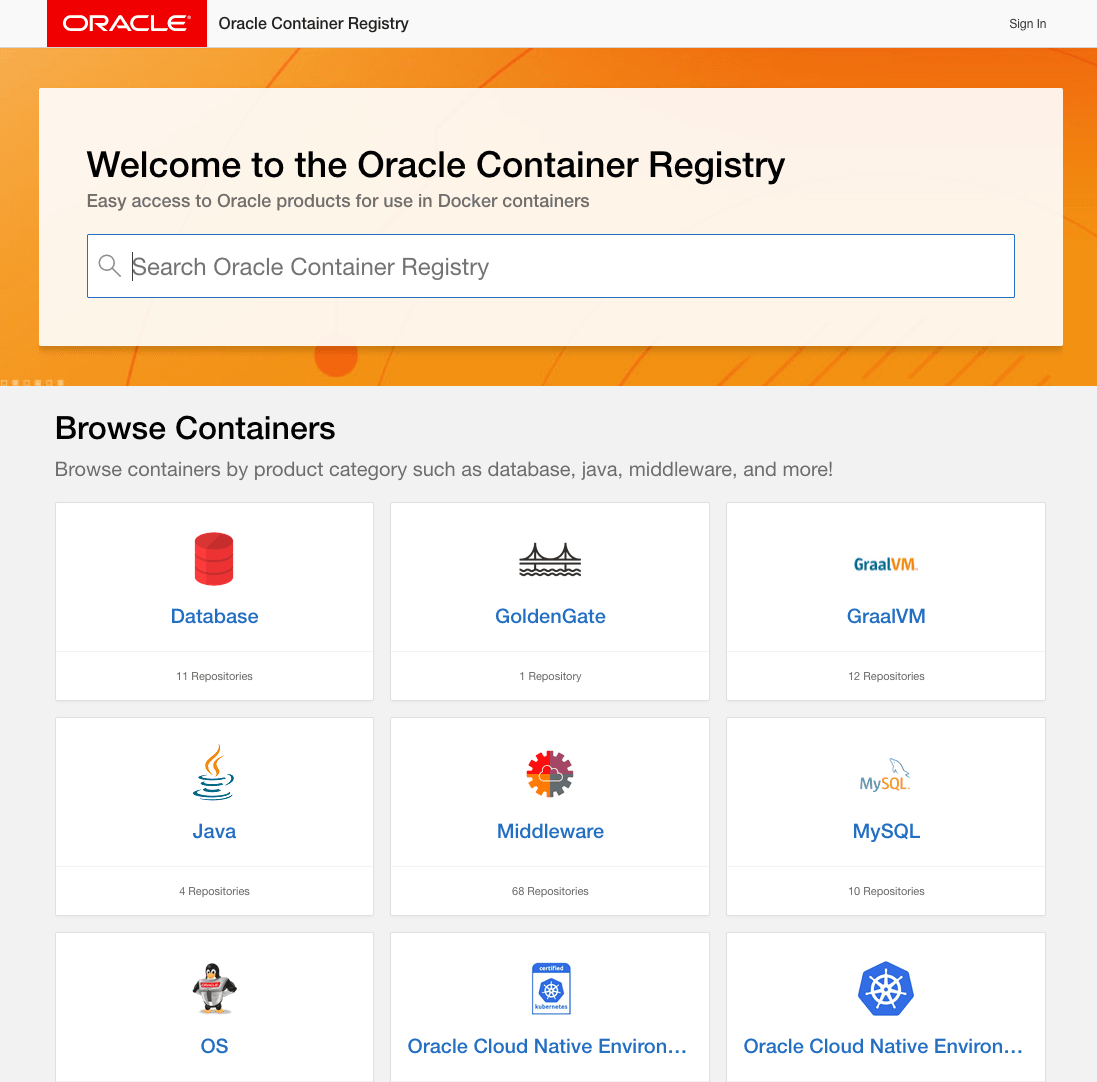Click the Middleware gear cloud icon
Image resolution: width=1097 pixels, height=1082 pixels.
pos(550,774)
